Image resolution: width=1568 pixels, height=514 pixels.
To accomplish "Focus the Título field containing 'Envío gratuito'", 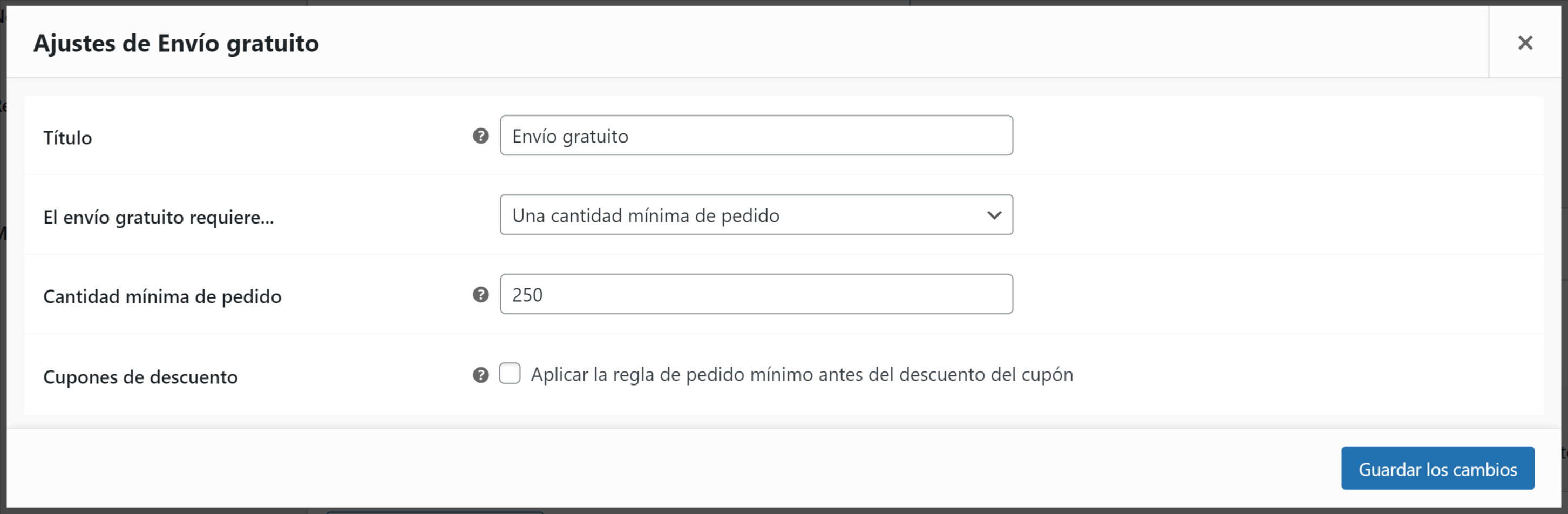I will (x=756, y=135).
